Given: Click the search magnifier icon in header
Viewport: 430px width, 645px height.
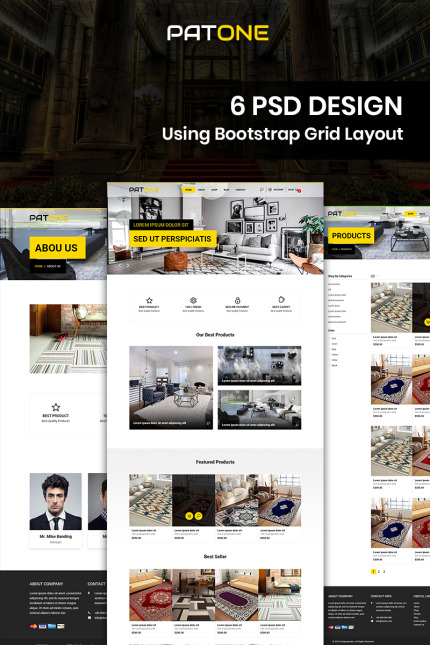Looking at the screenshot, I should (x=261, y=190).
